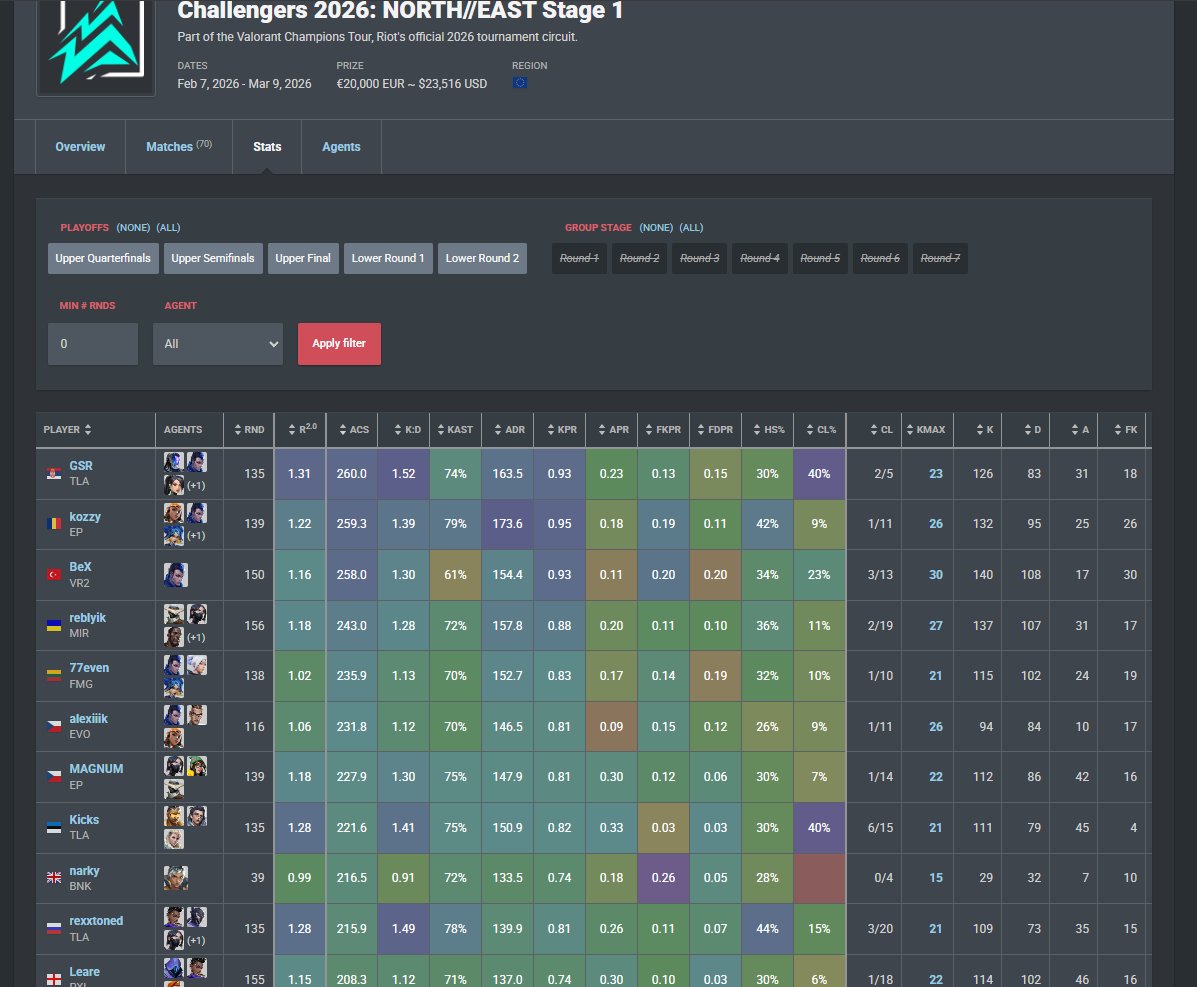1197x987 pixels.
Task: Click narky's agent icon
Action: [176, 878]
